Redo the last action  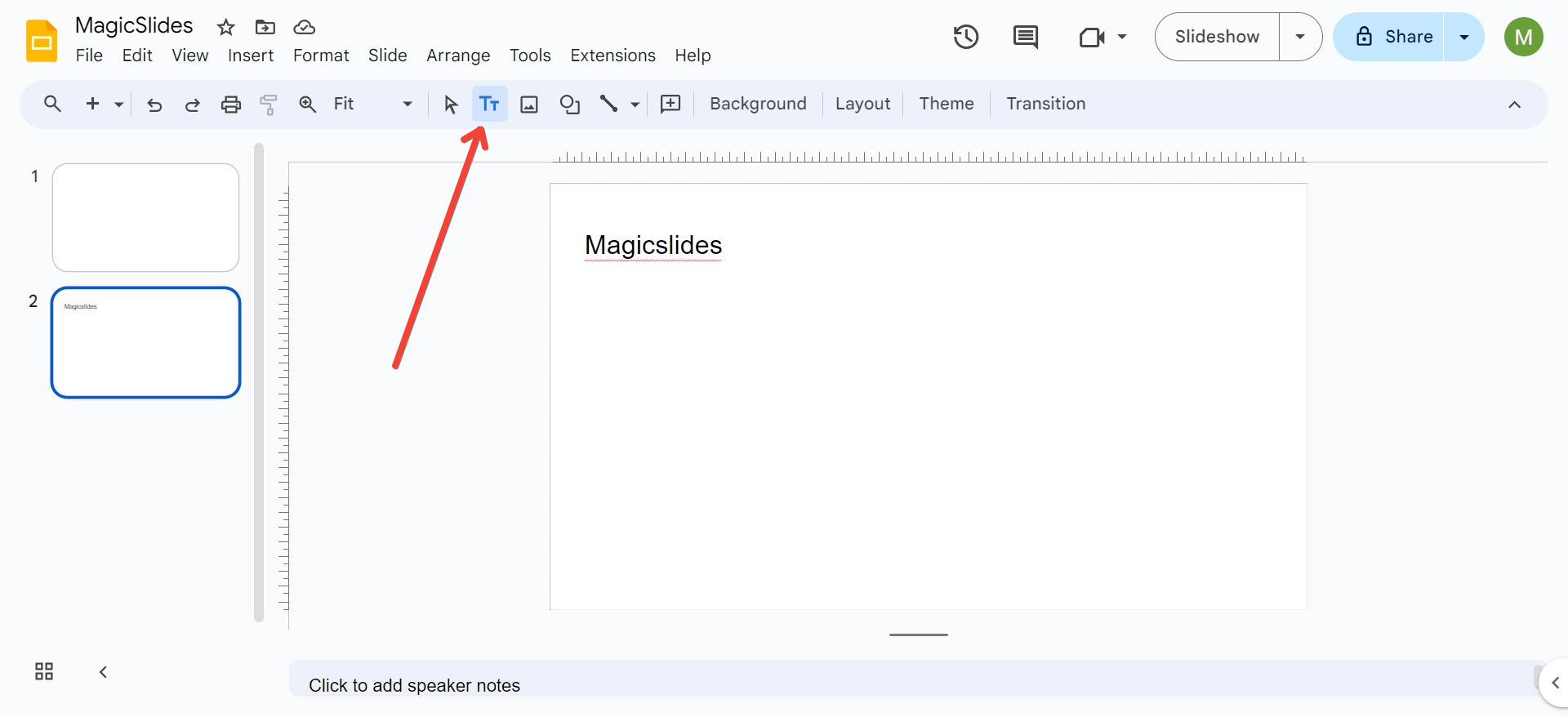click(x=193, y=105)
